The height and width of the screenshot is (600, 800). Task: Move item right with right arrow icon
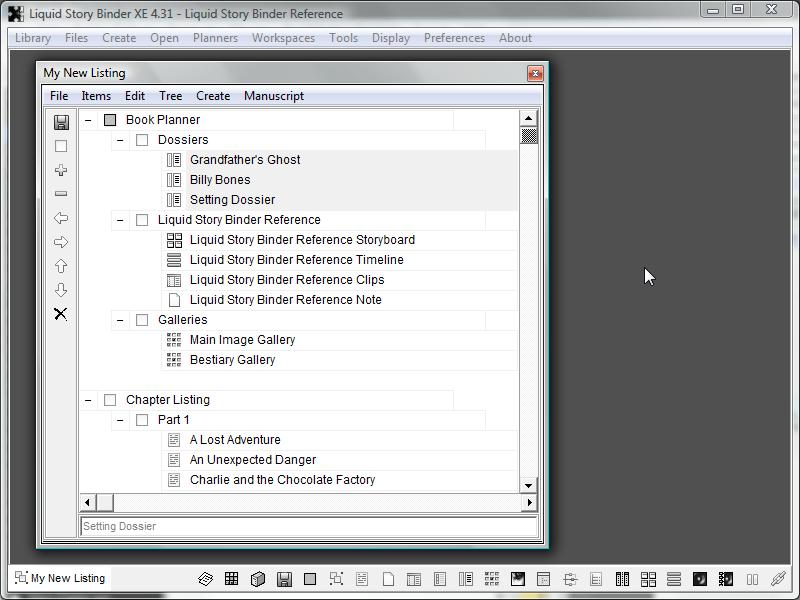point(61,242)
